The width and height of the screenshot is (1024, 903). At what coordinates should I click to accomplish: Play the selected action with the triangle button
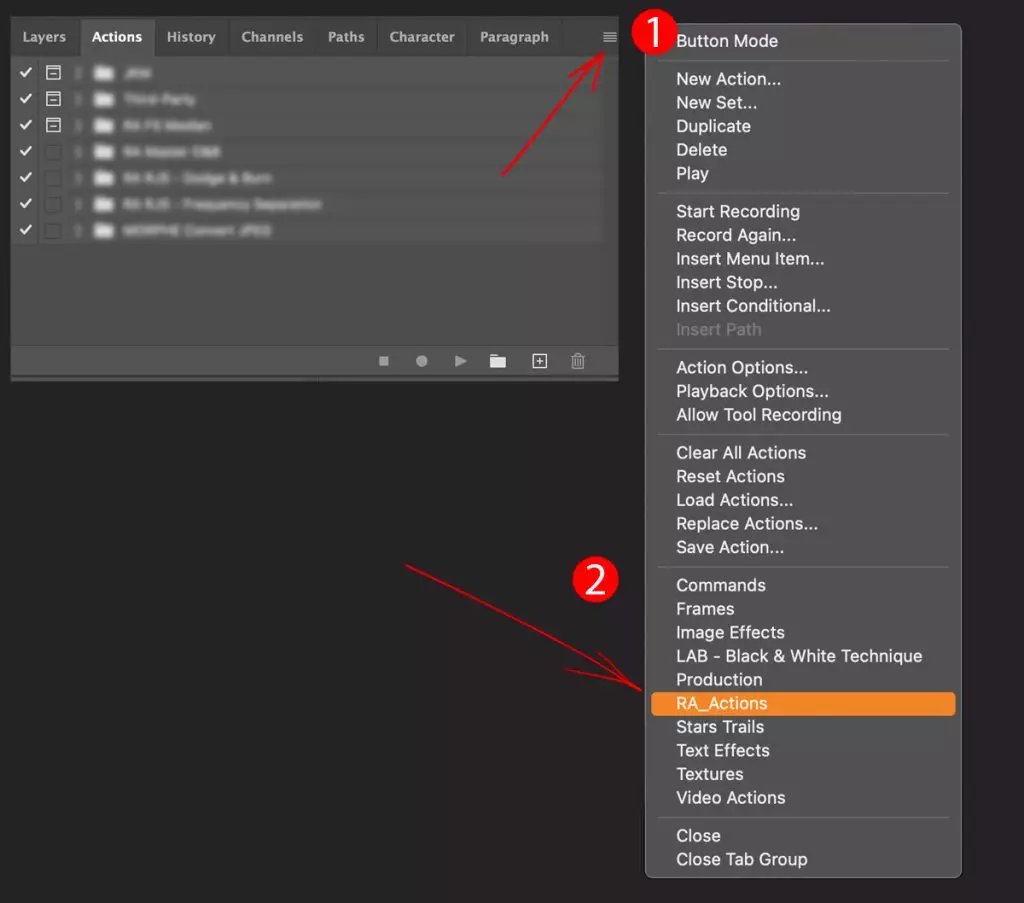click(460, 361)
